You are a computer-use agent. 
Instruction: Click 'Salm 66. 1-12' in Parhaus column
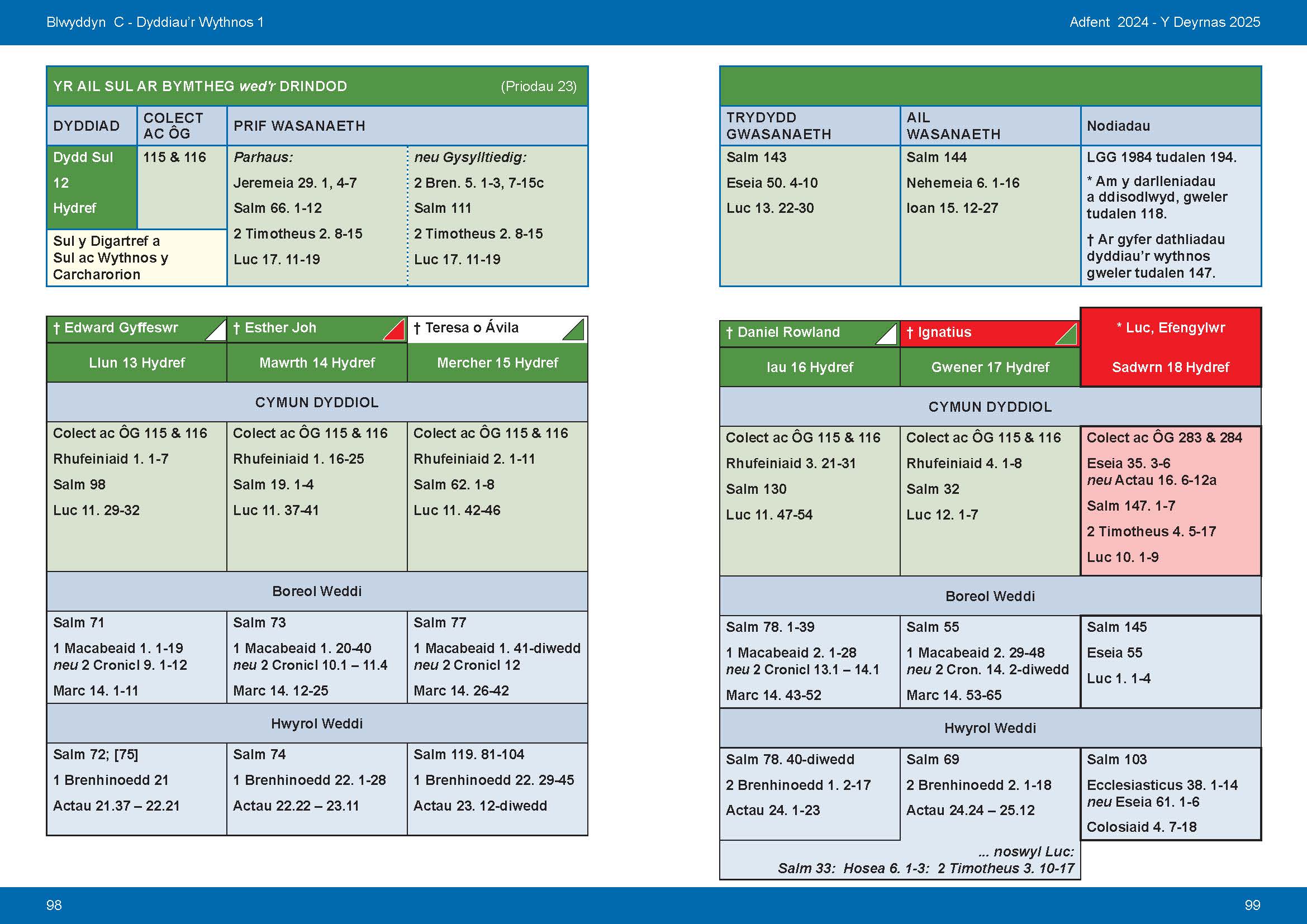pos(277,208)
